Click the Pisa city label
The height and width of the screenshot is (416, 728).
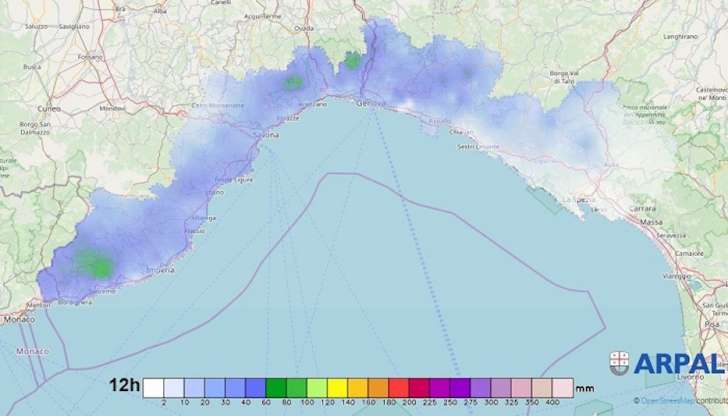click(x=712, y=325)
